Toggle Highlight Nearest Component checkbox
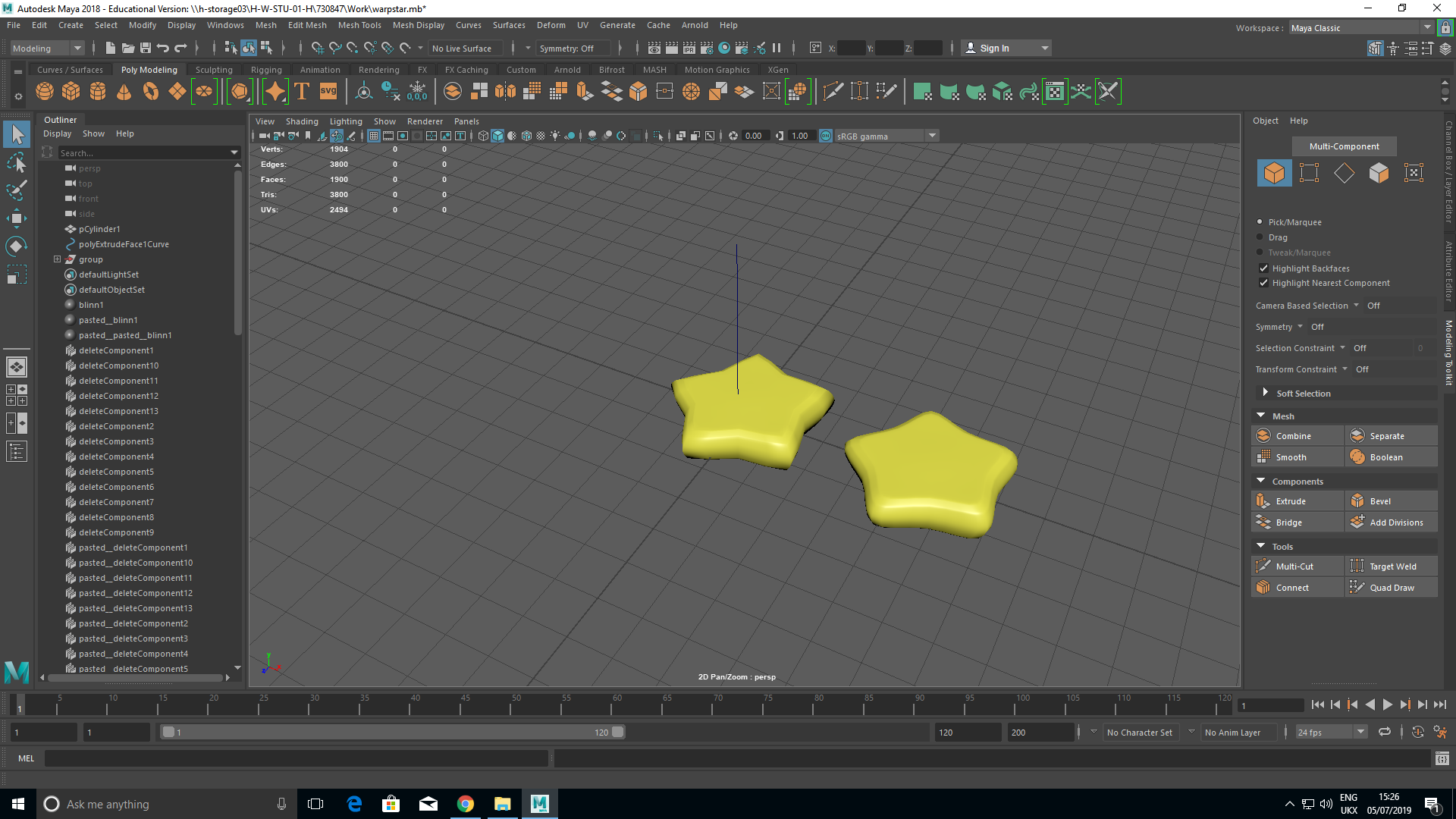The image size is (1456, 819). click(x=1263, y=283)
